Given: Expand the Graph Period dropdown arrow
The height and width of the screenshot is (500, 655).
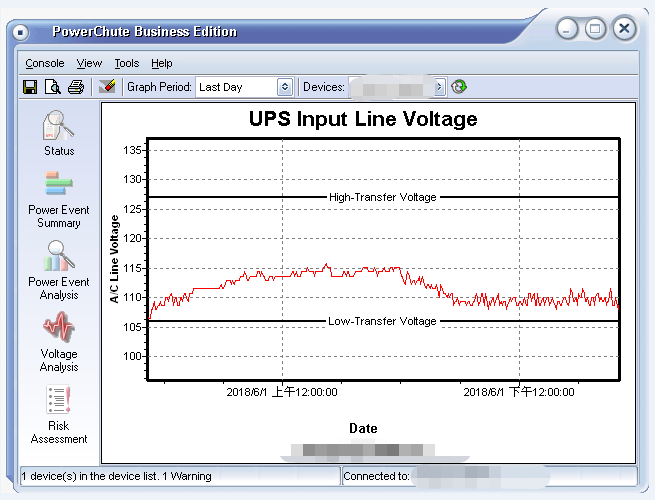Looking at the screenshot, I should [x=285, y=87].
